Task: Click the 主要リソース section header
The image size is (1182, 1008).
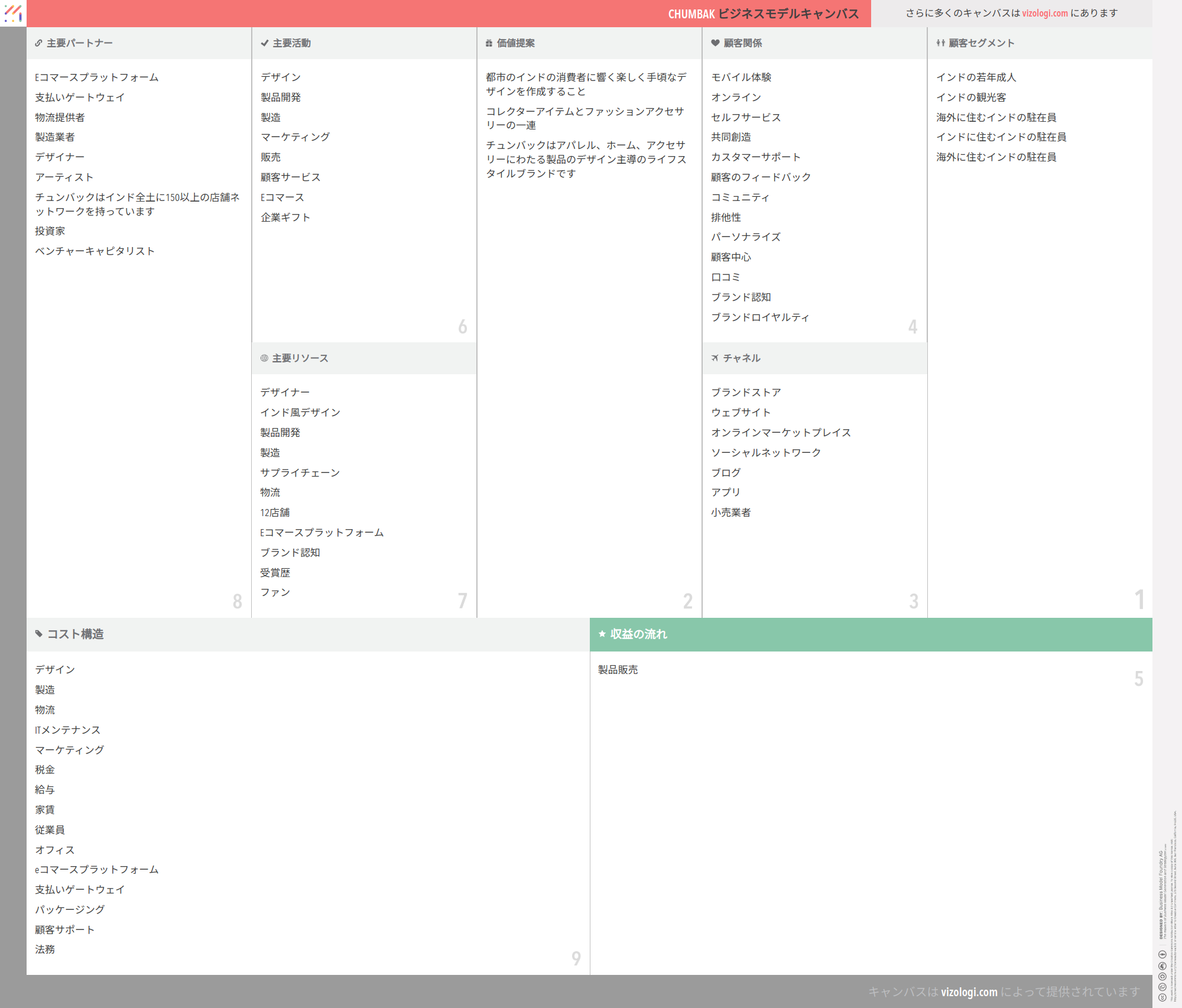Action: tap(300, 358)
